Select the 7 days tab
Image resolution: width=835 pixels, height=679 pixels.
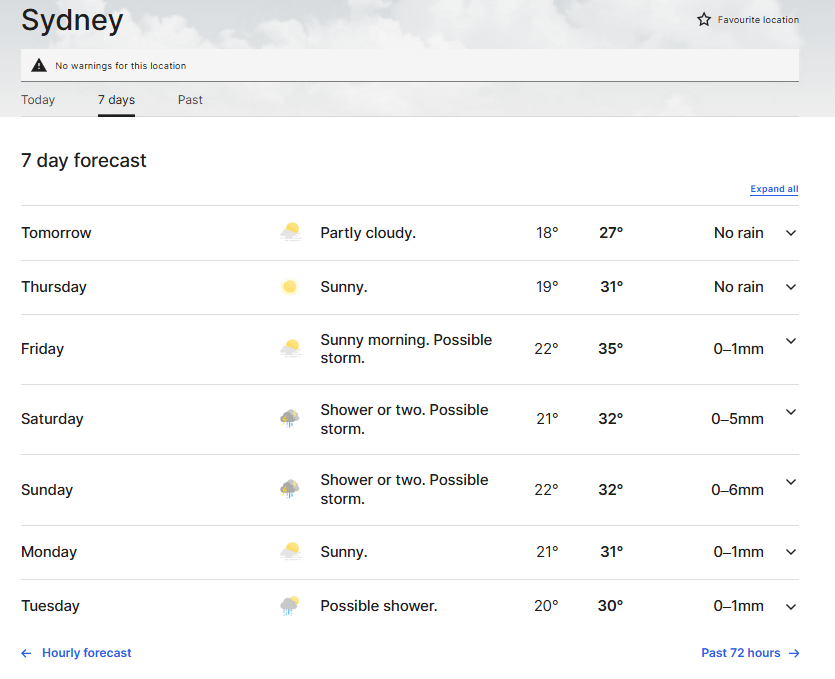[x=116, y=100]
